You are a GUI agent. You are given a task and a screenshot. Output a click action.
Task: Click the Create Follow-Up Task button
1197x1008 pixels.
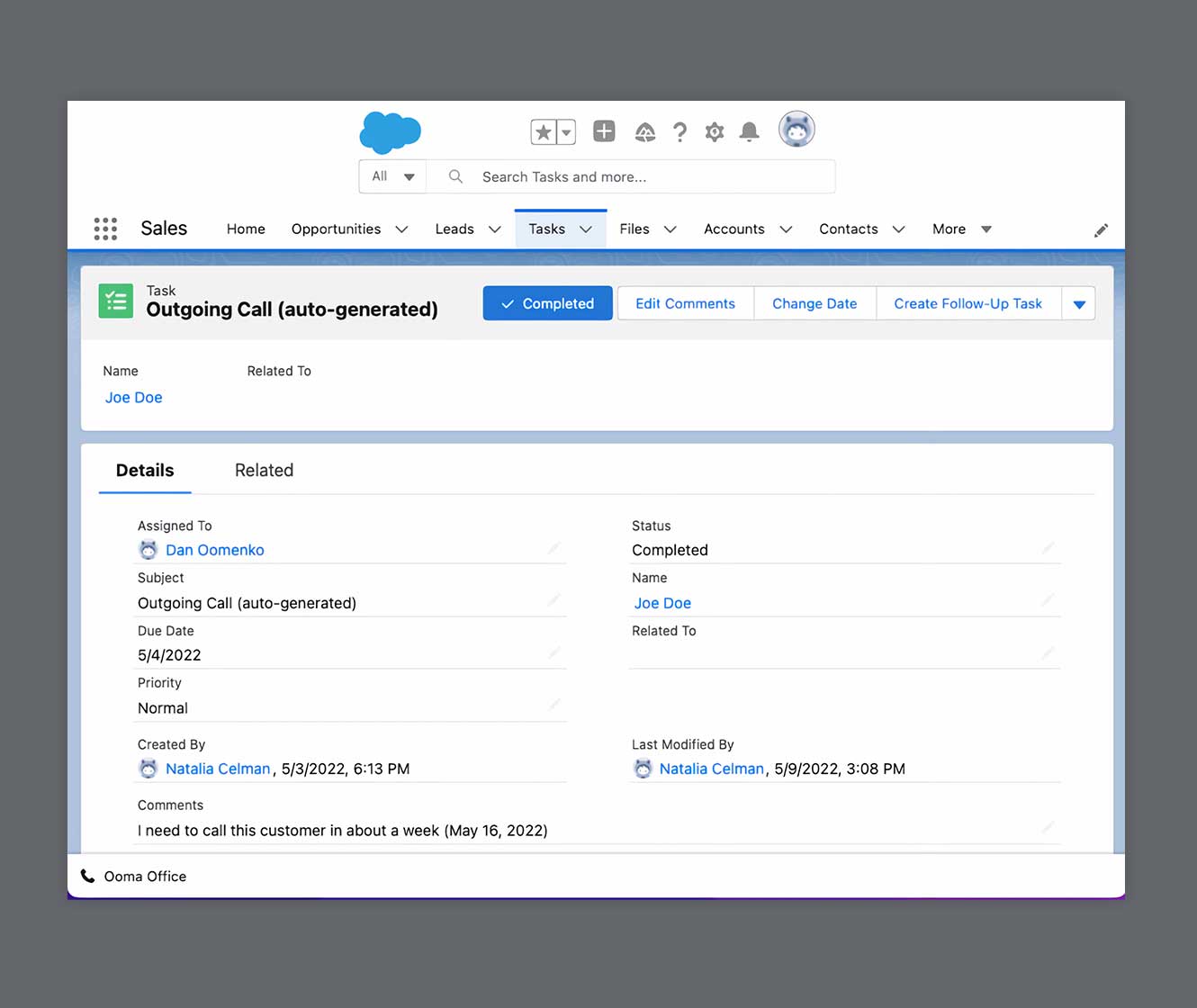pyautogui.click(x=967, y=303)
